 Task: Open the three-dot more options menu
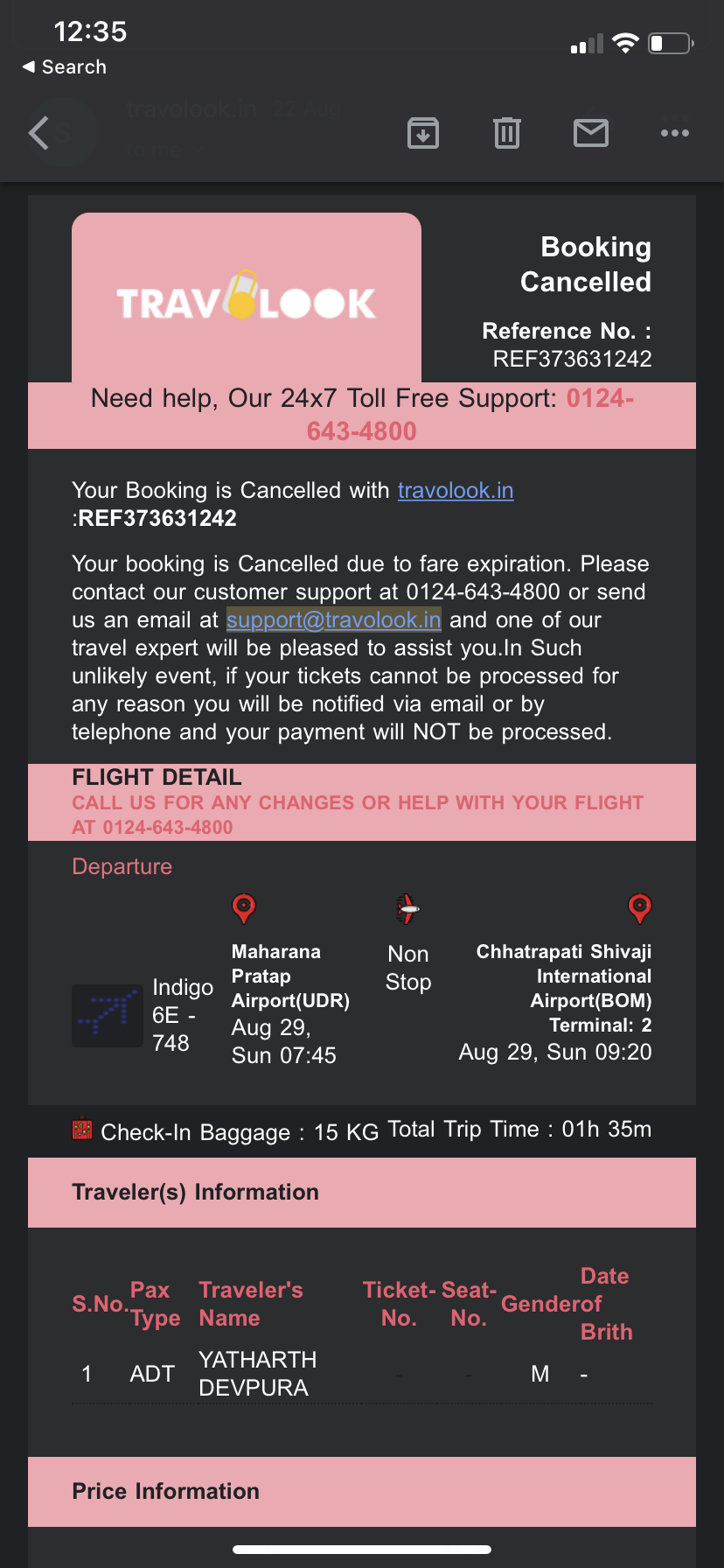click(x=675, y=133)
